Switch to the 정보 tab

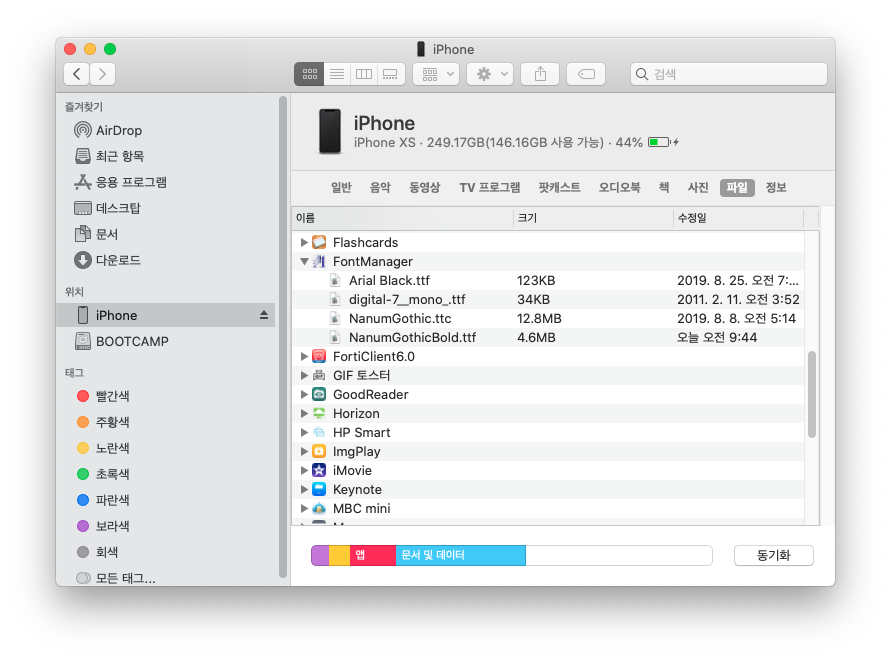point(776,188)
